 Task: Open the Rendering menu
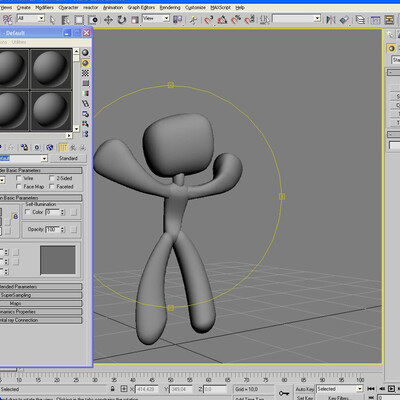tap(170, 7)
